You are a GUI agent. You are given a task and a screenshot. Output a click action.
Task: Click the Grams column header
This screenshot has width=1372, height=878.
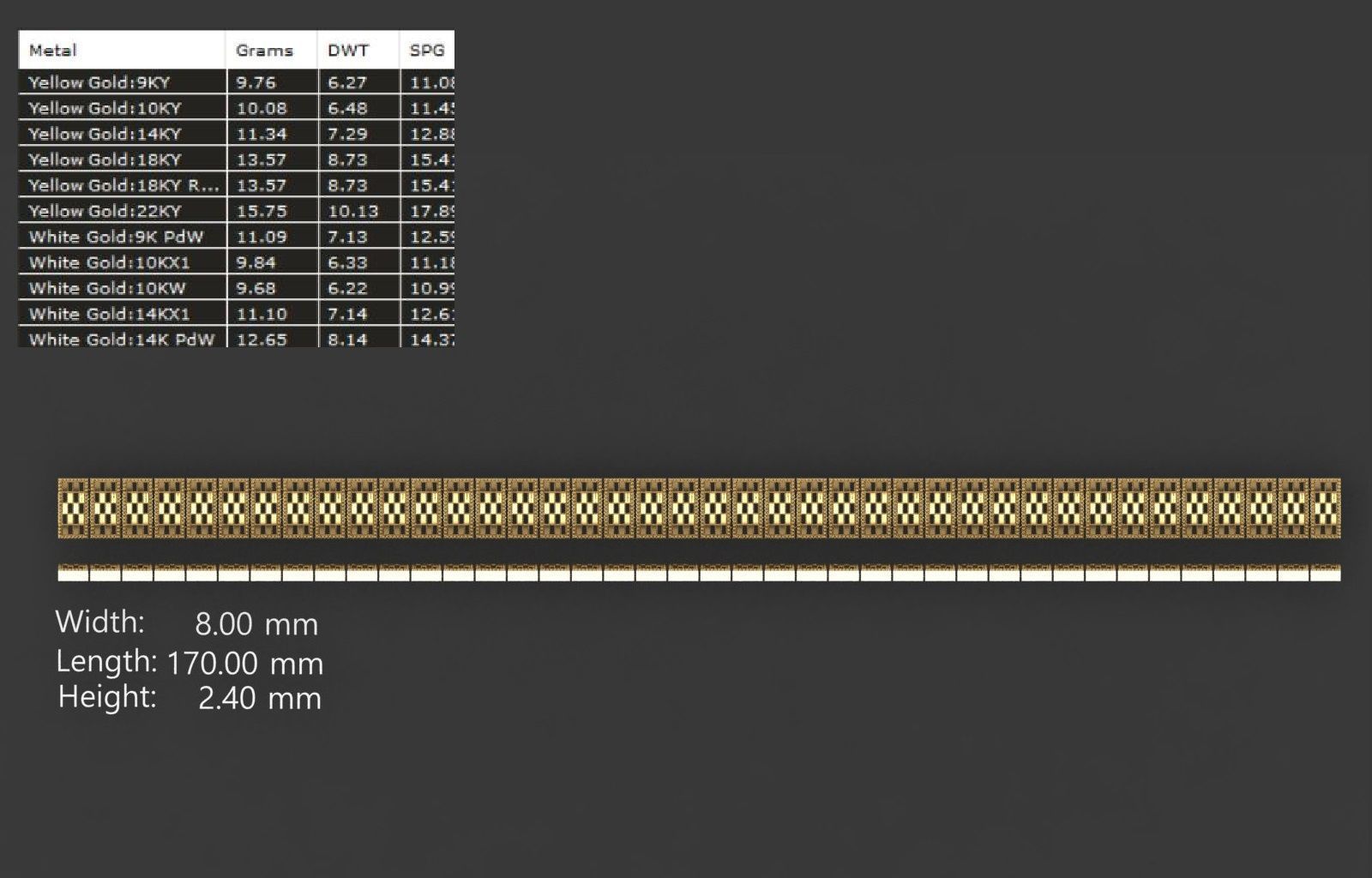point(271,50)
